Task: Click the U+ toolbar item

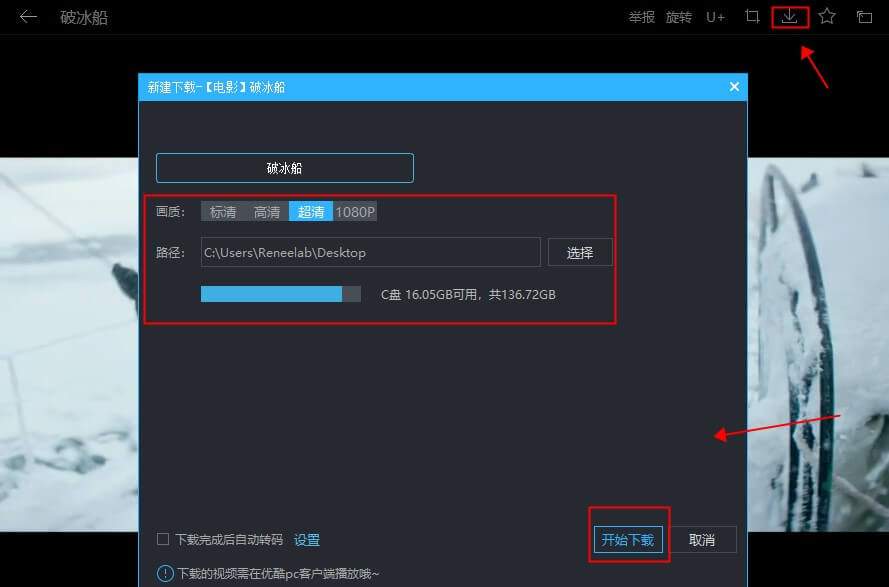Action: pos(715,17)
